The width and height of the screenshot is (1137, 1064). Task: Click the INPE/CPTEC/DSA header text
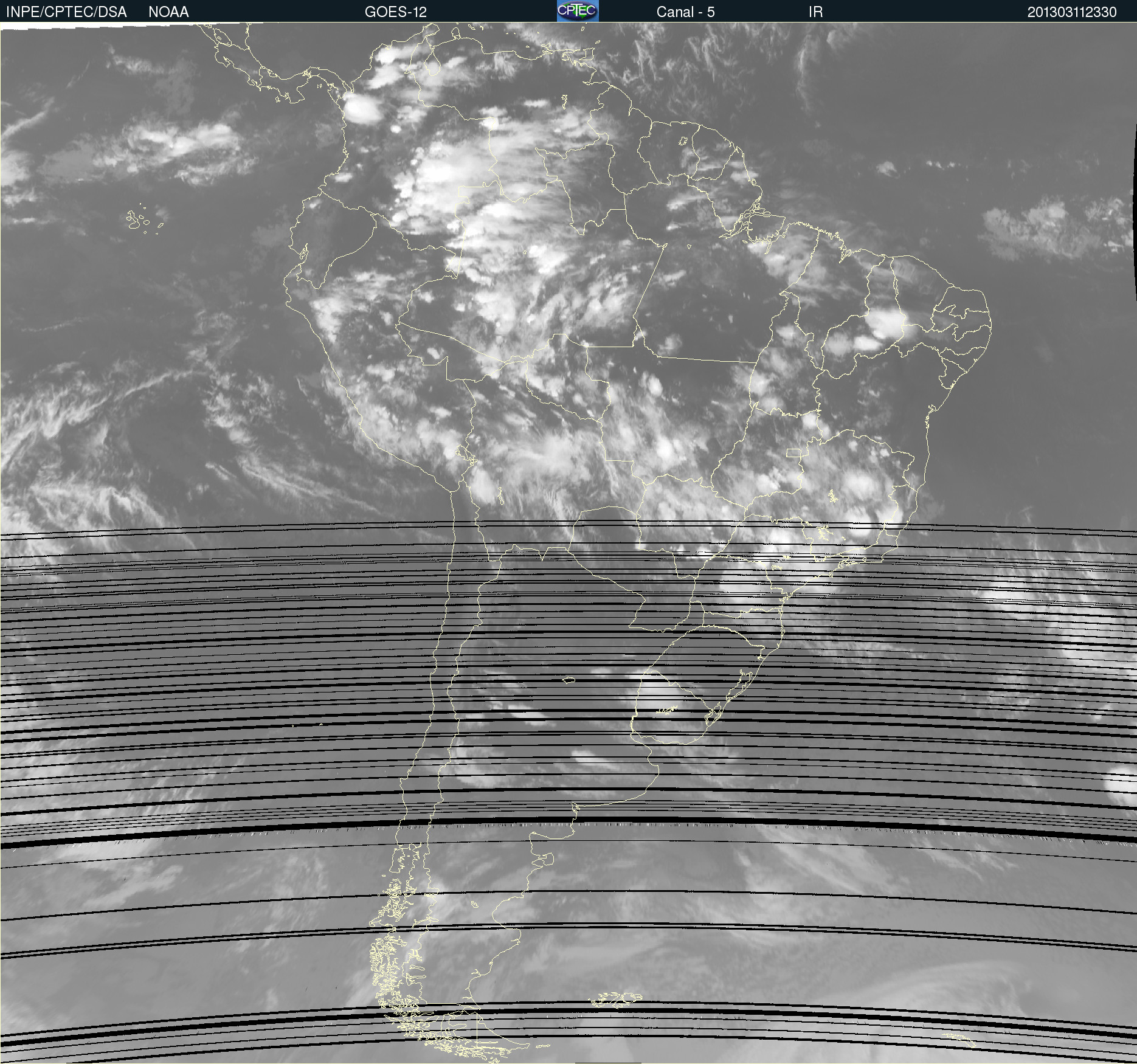pyautogui.click(x=66, y=12)
